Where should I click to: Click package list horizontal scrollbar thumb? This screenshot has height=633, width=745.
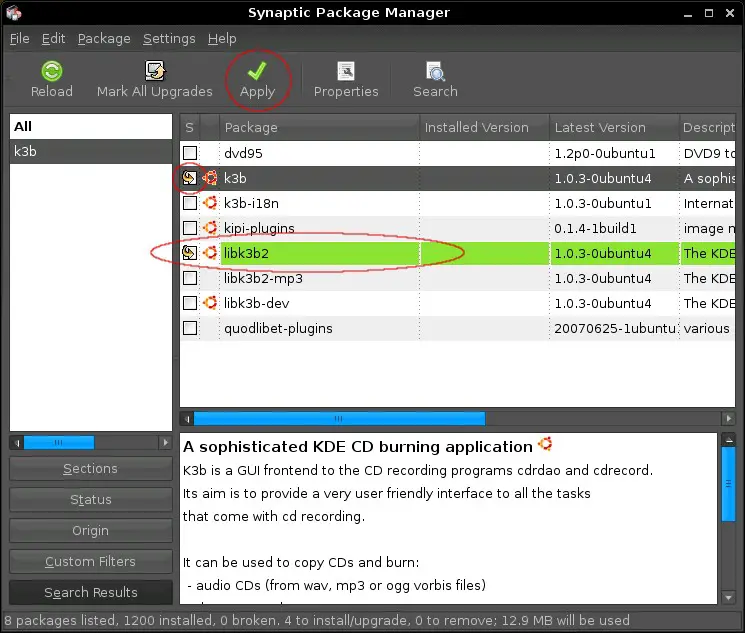click(x=339, y=419)
